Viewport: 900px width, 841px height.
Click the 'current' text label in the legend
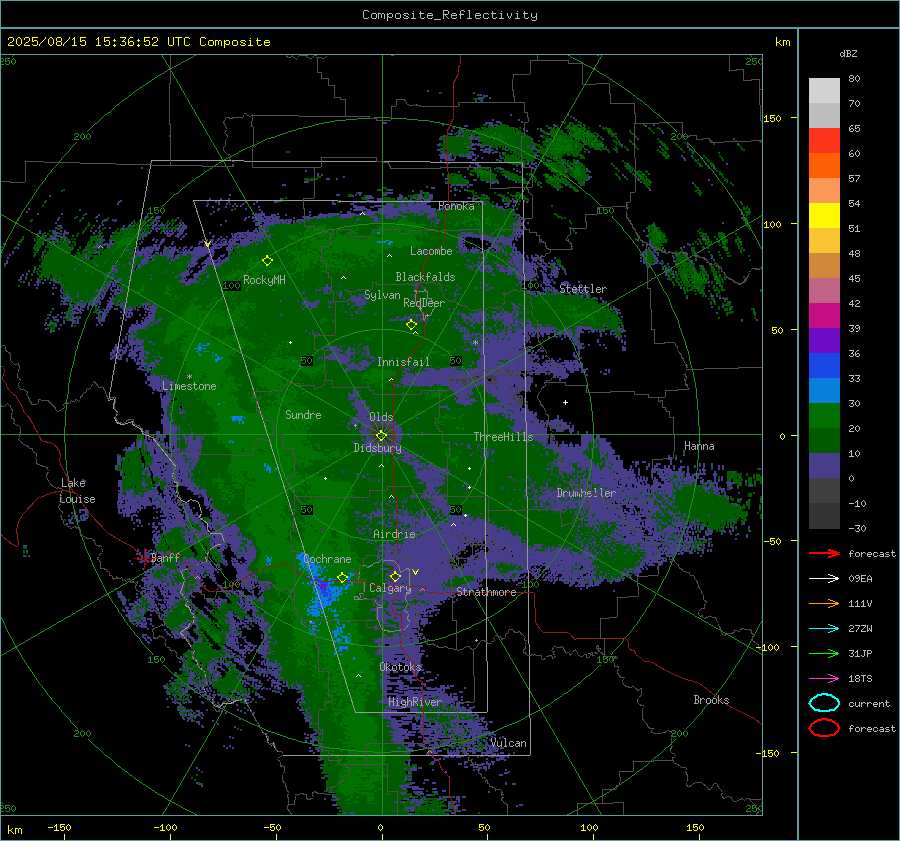(x=869, y=704)
